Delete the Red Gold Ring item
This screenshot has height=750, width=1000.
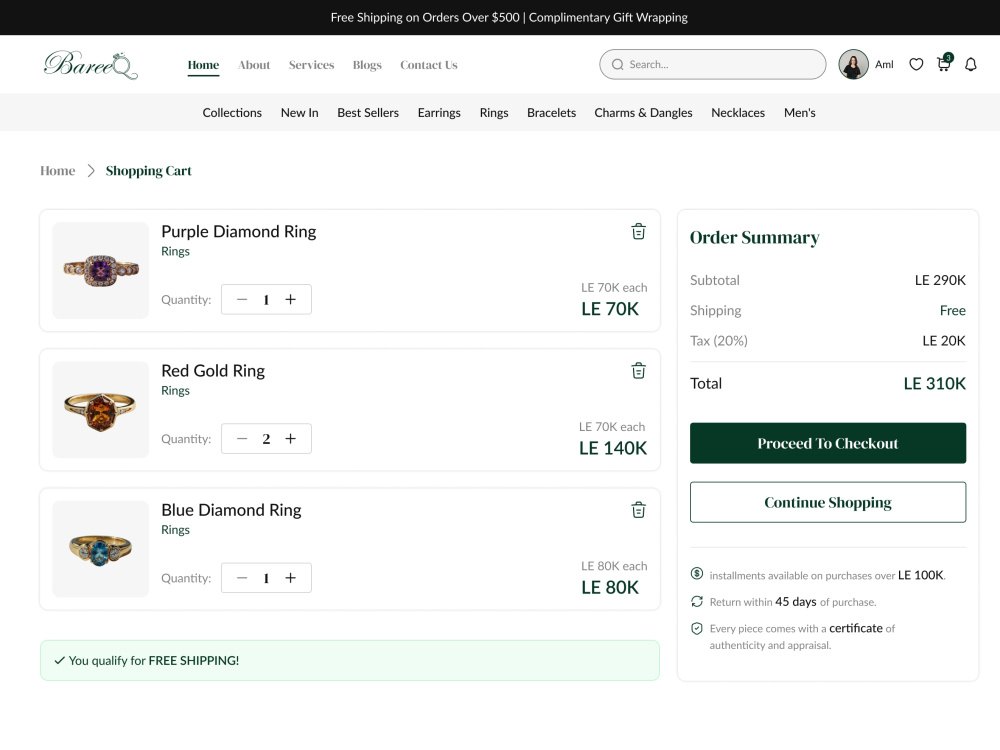coord(638,371)
